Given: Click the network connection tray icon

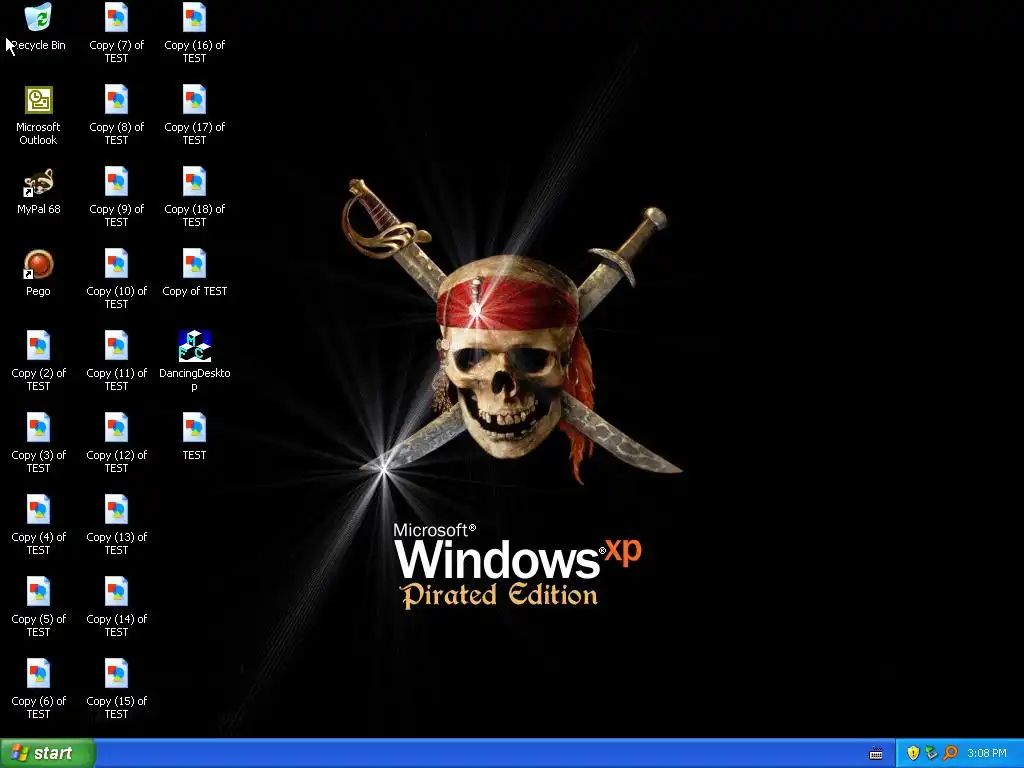Looking at the screenshot, I should pyautogui.click(x=931, y=753).
